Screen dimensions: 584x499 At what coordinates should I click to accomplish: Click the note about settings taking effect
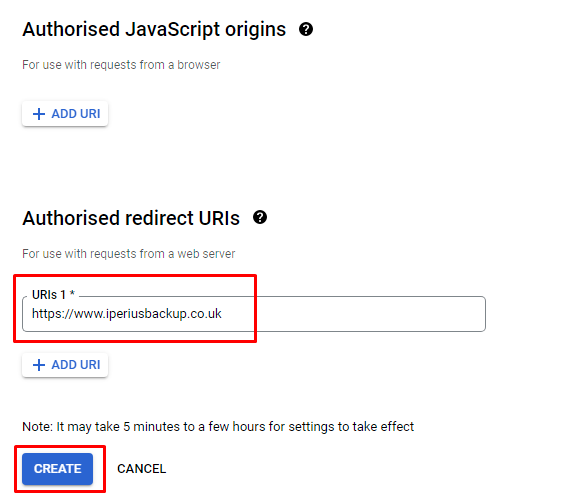[218, 427]
